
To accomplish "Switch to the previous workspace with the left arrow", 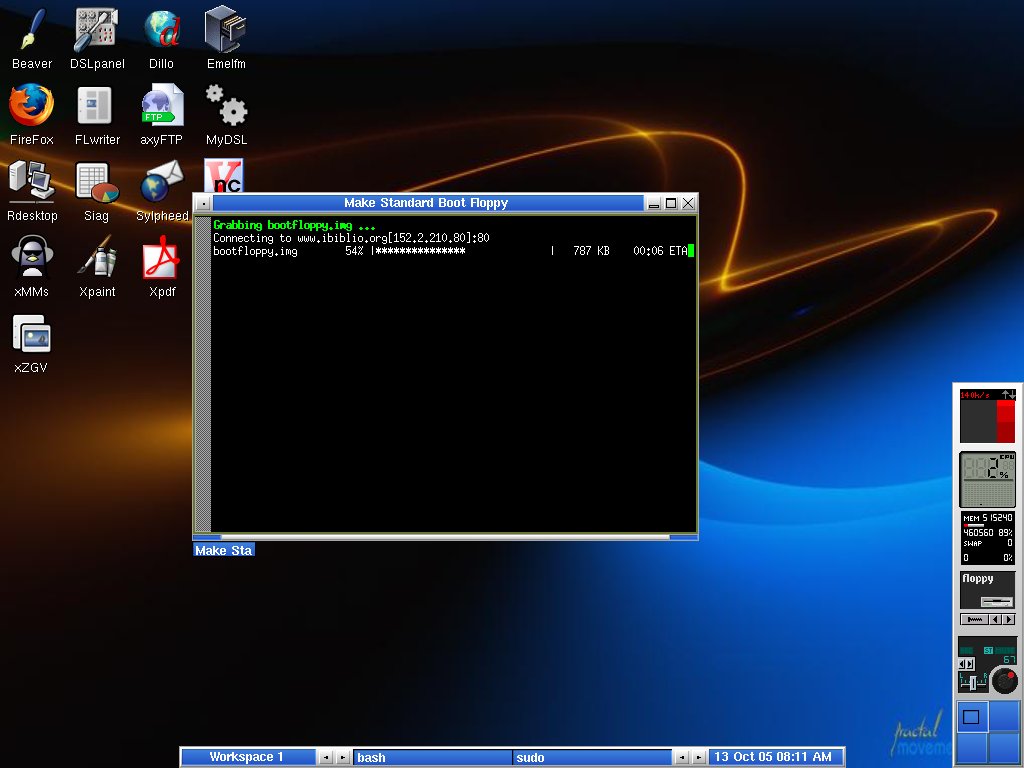I will (x=326, y=758).
